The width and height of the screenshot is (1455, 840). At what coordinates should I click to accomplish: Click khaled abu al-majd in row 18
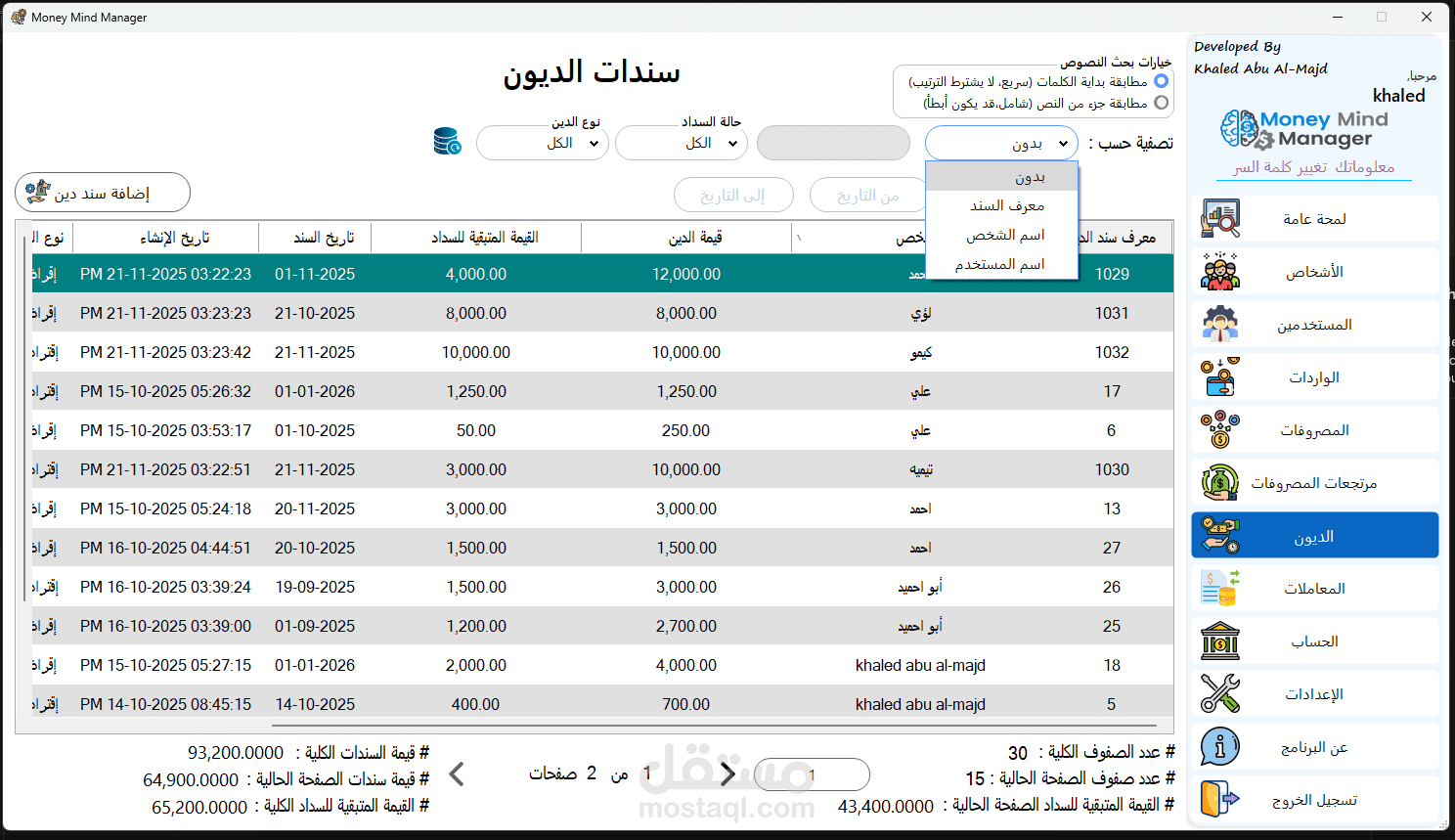point(920,665)
